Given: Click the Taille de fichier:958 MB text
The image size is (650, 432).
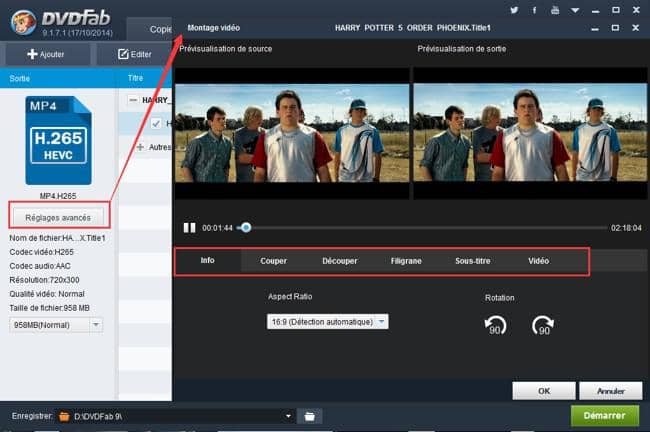Looking at the screenshot, I should [x=49, y=308].
